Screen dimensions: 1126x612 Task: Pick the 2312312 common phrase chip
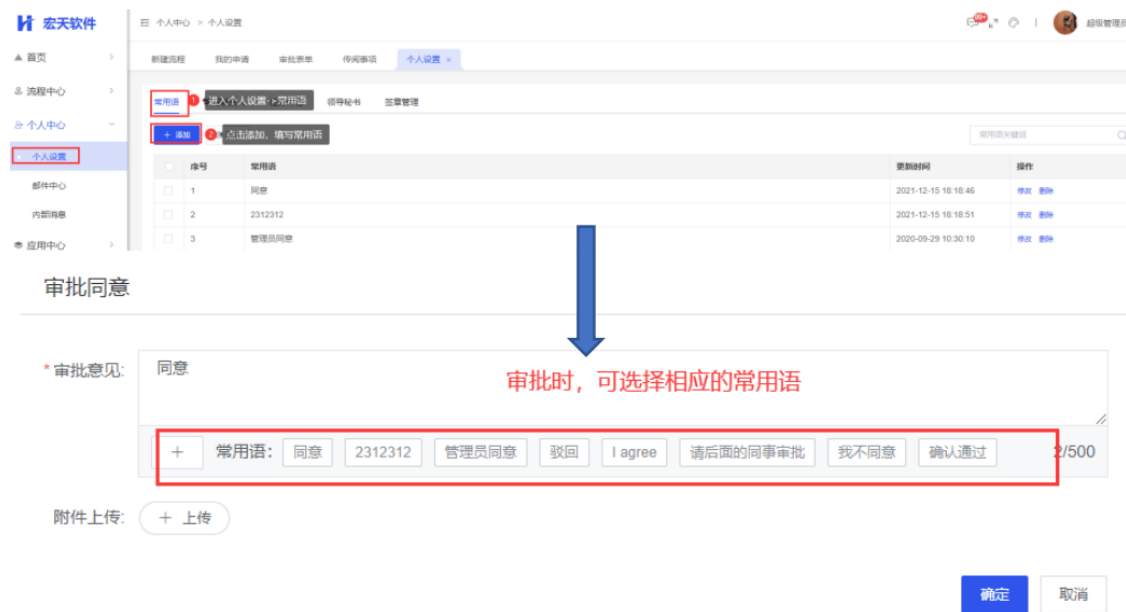tap(383, 453)
